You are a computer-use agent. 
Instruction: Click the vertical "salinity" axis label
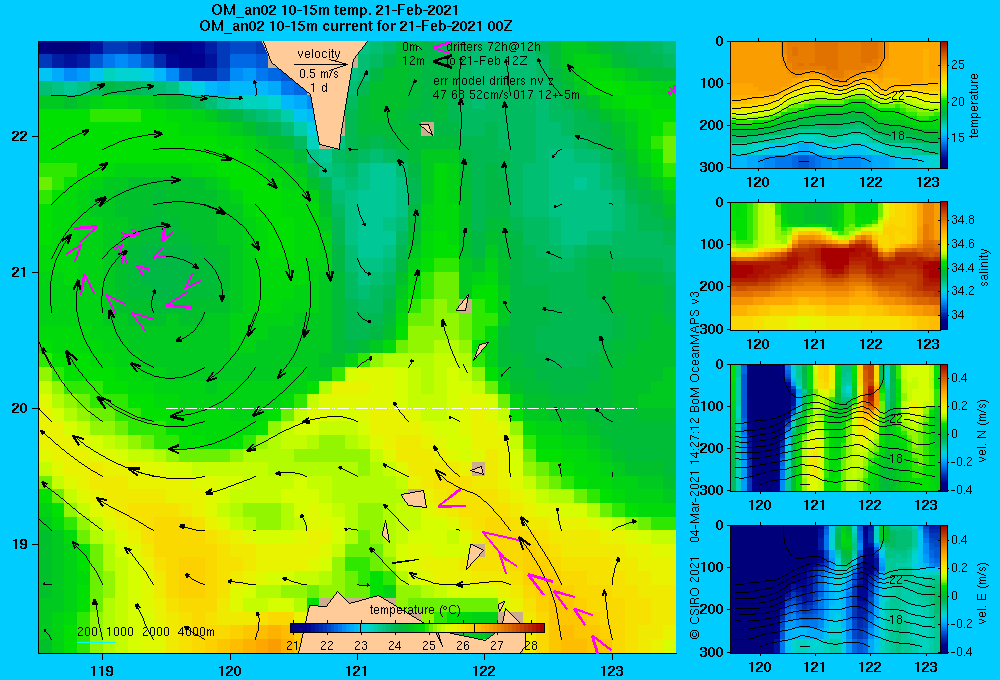point(984,267)
